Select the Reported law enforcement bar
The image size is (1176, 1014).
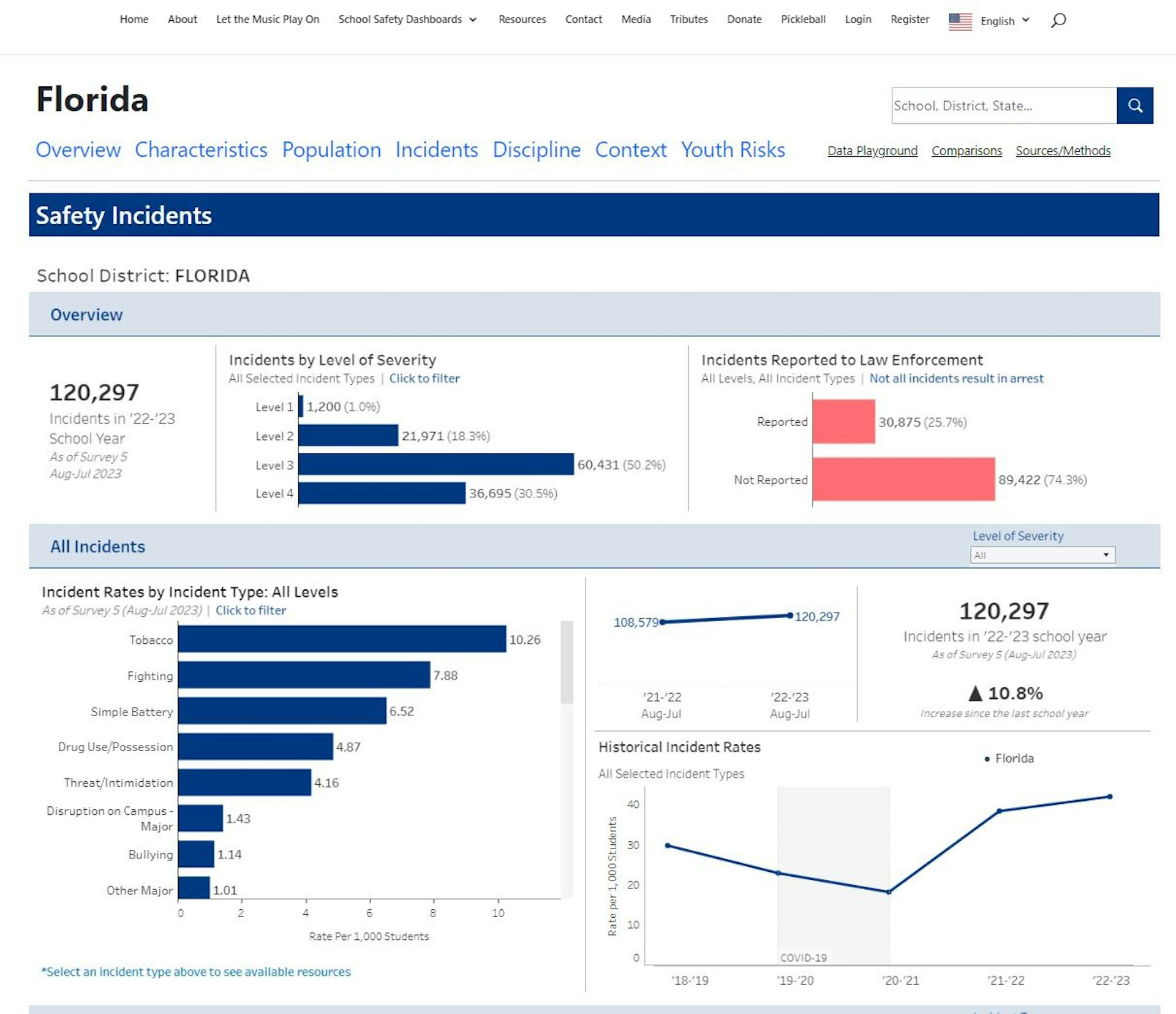[843, 422]
